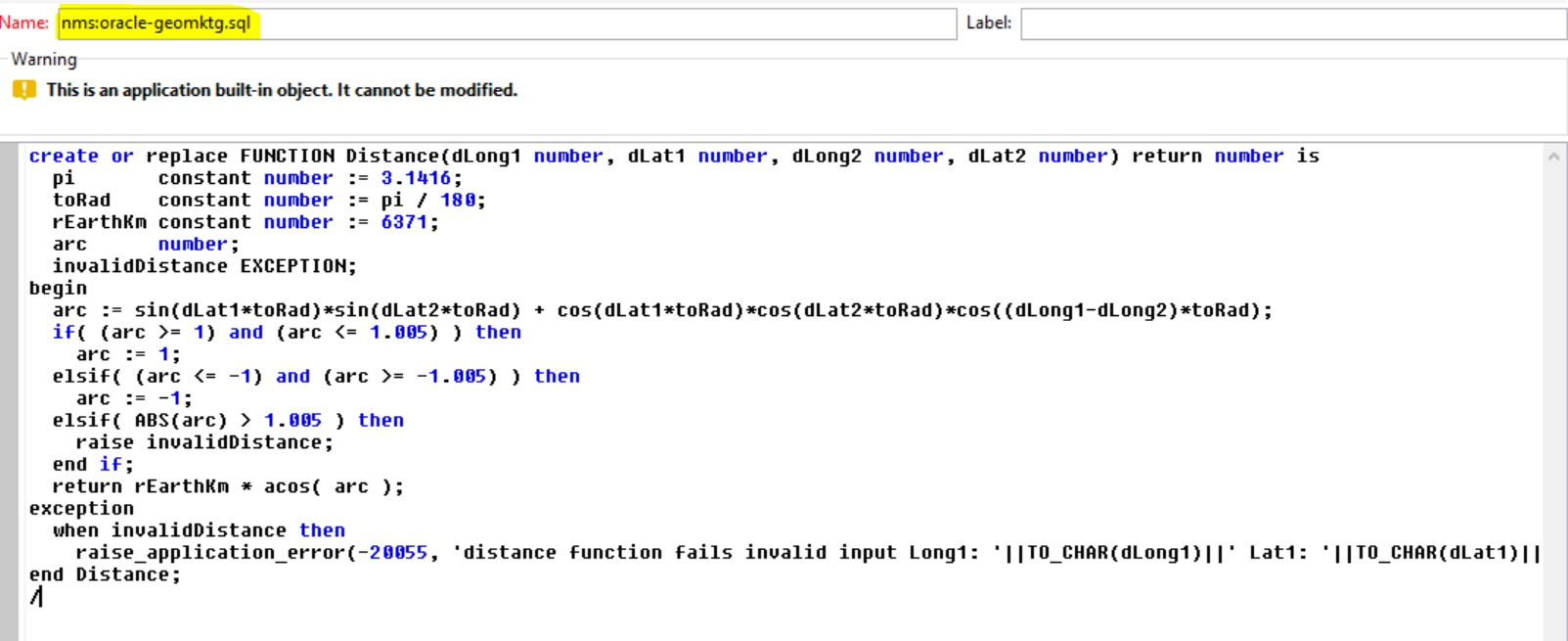The height and width of the screenshot is (641, 1568).
Task: Click the 'end if;' line
Action: click(x=93, y=465)
